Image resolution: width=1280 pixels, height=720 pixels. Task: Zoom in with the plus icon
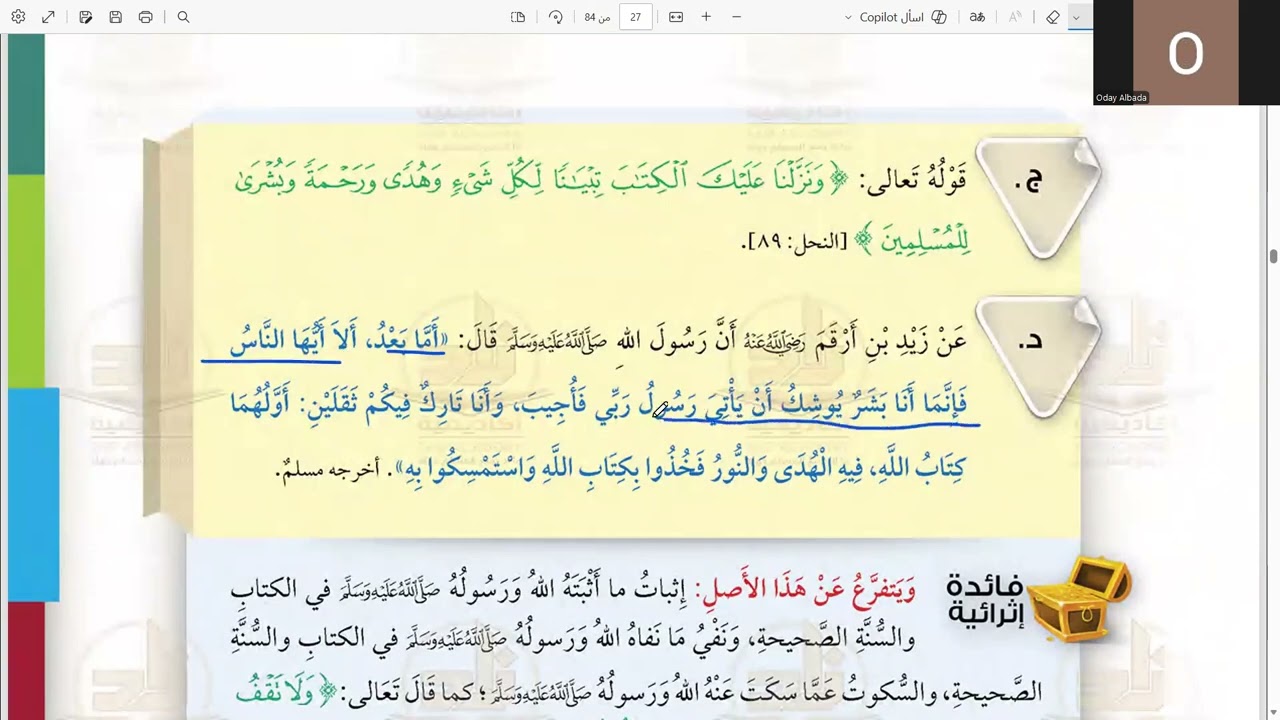[x=706, y=17]
